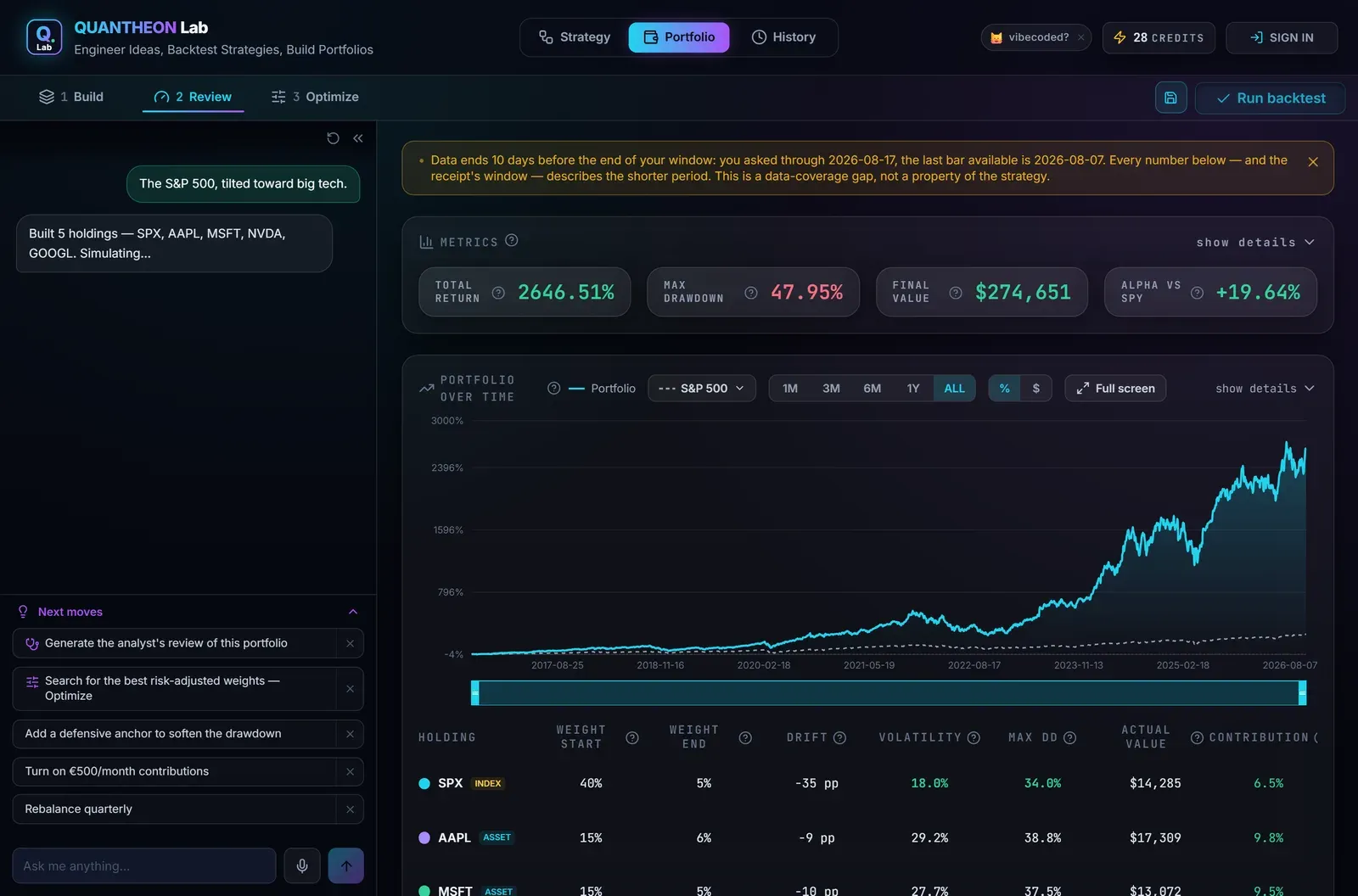Screen dimensions: 1358x896
Task: Dismiss the defensive anchor suggestion
Action: pyautogui.click(x=350, y=734)
